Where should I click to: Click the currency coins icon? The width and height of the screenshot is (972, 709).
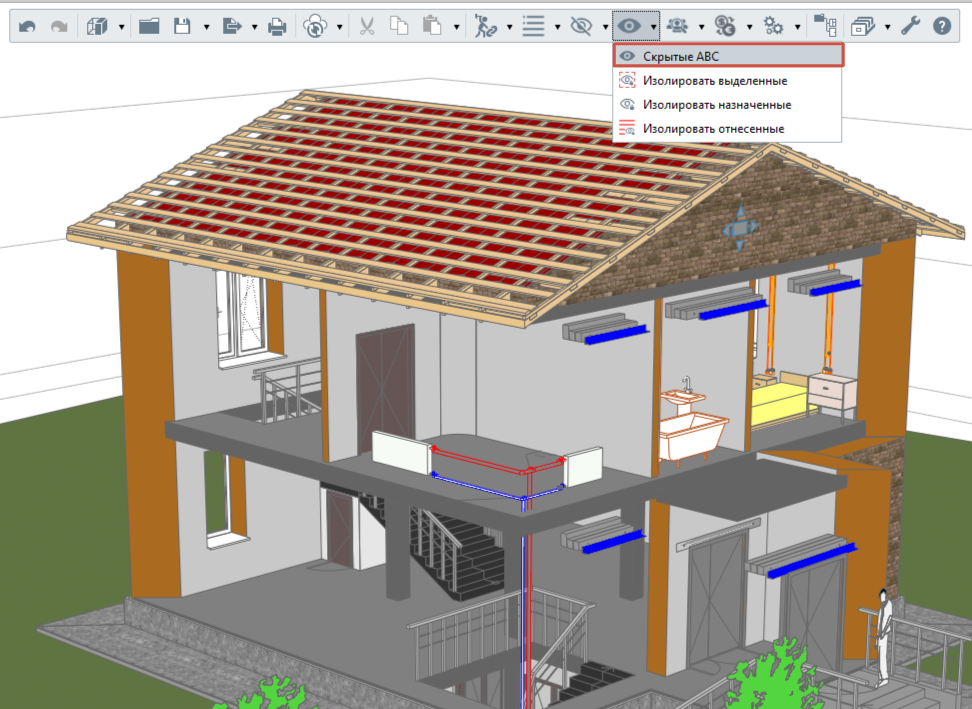pyautogui.click(x=725, y=26)
